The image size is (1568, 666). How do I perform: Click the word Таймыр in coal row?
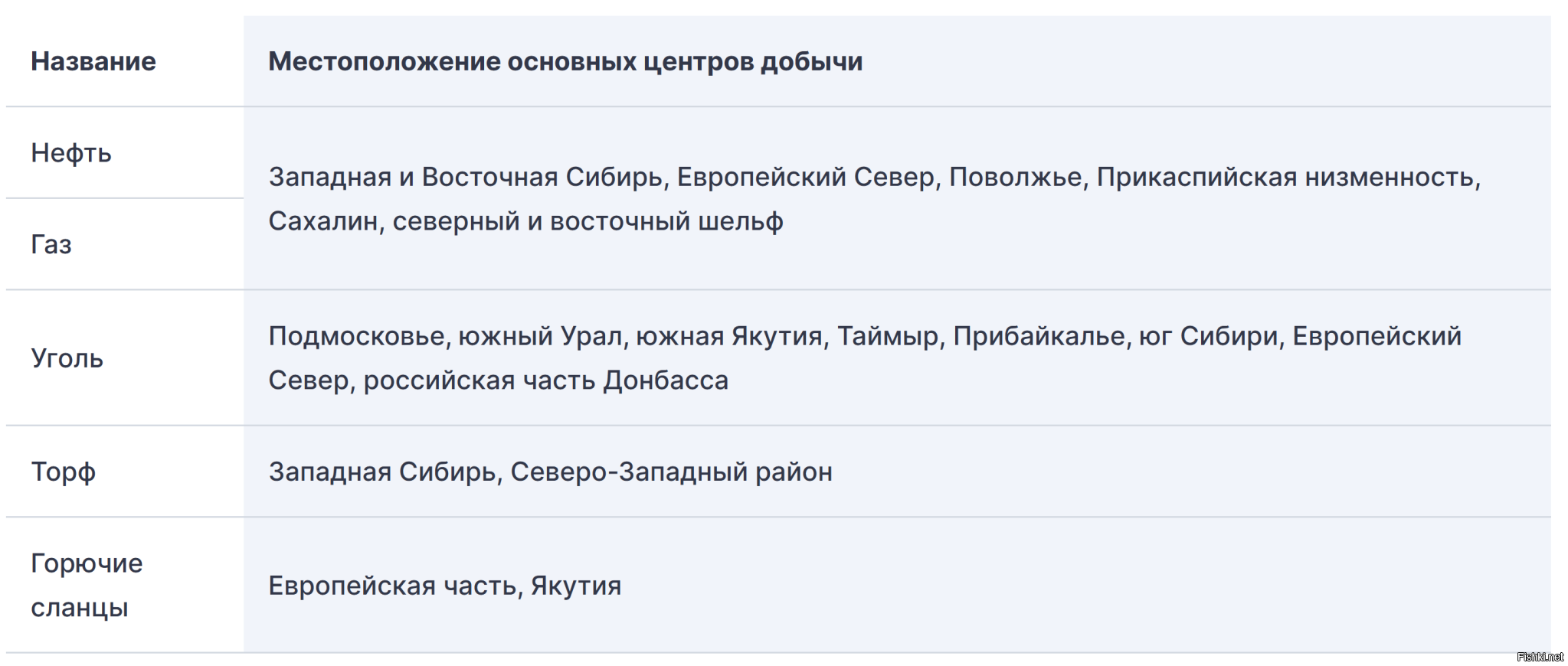[x=889, y=336]
